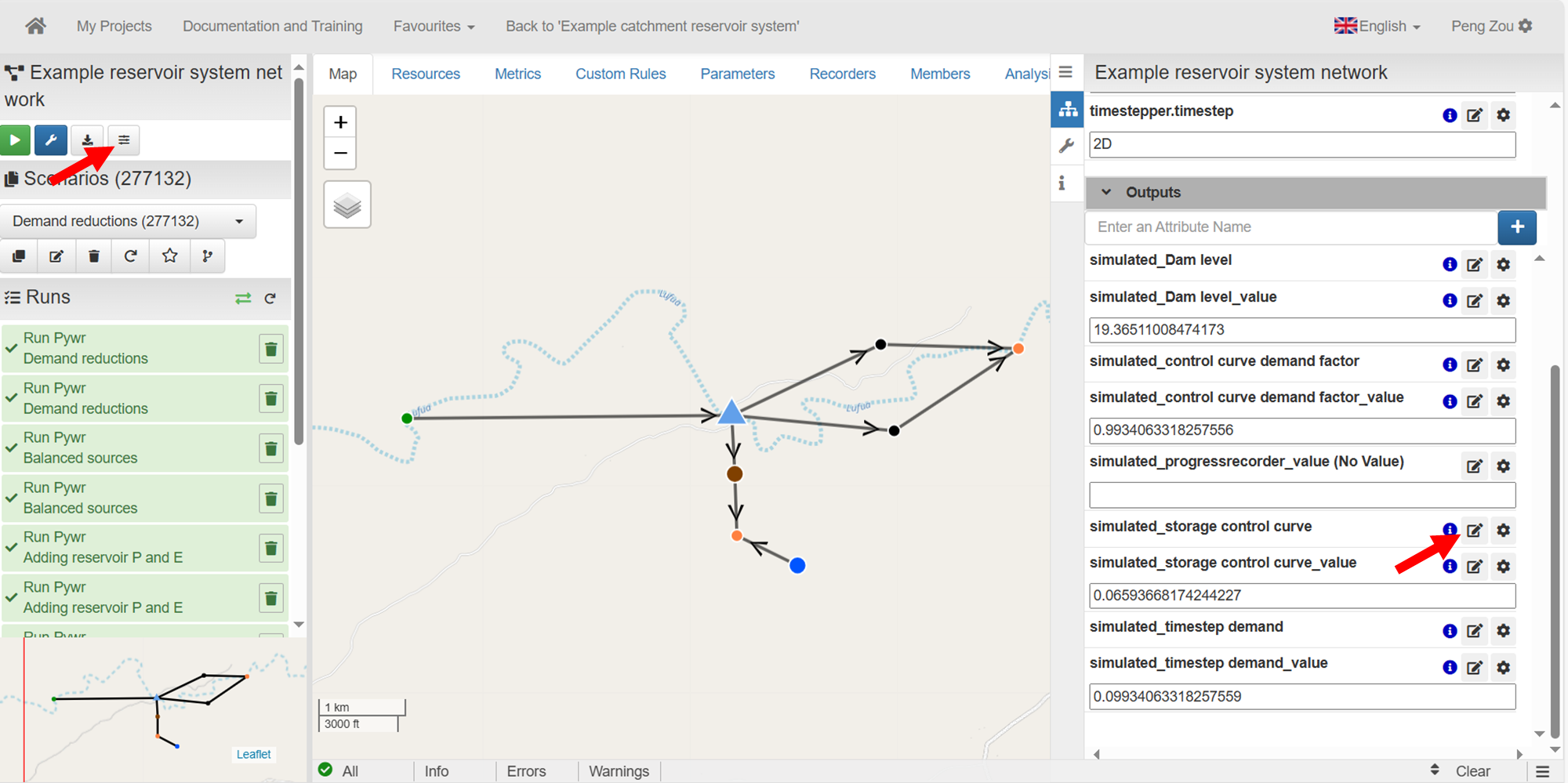Click the green Run model play button
1568x783 pixels.
[x=15, y=140]
